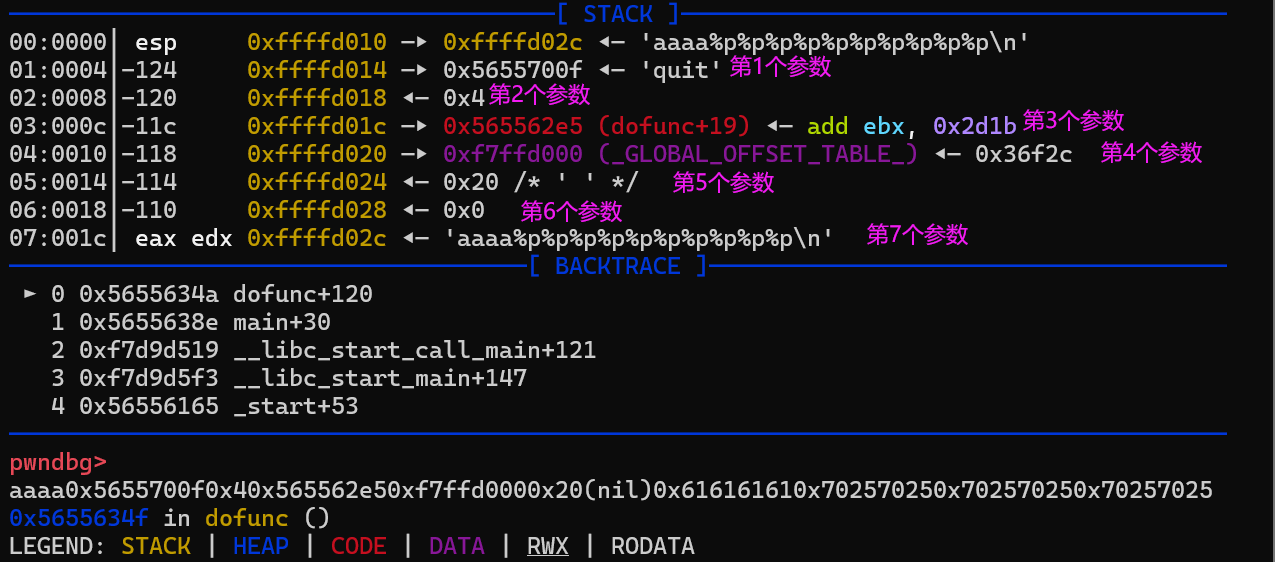The width and height of the screenshot is (1275, 562).
Task: Click RWX in the legend
Action: (x=548, y=546)
